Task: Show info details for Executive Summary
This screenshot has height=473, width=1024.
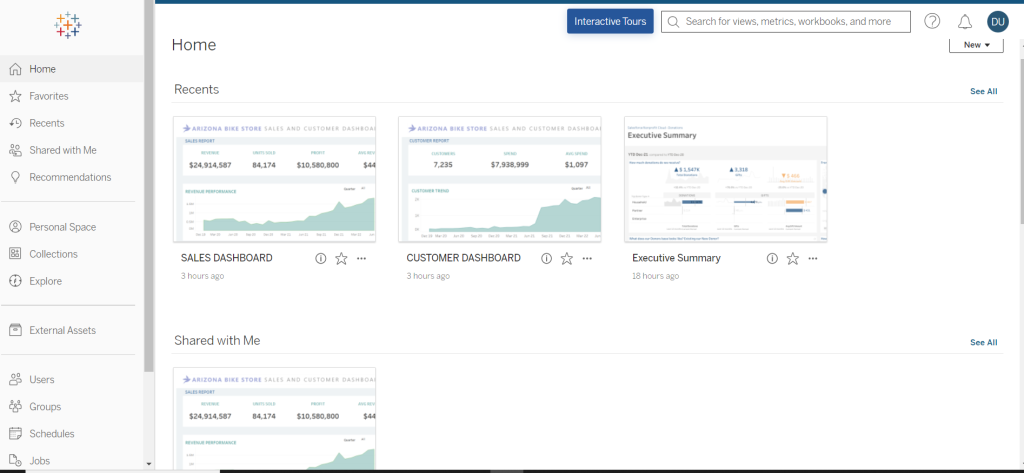Action: tap(772, 258)
